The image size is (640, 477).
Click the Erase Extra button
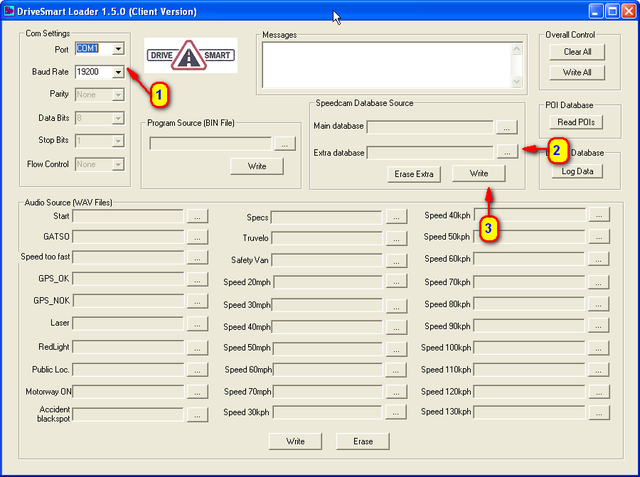click(x=414, y=174)
